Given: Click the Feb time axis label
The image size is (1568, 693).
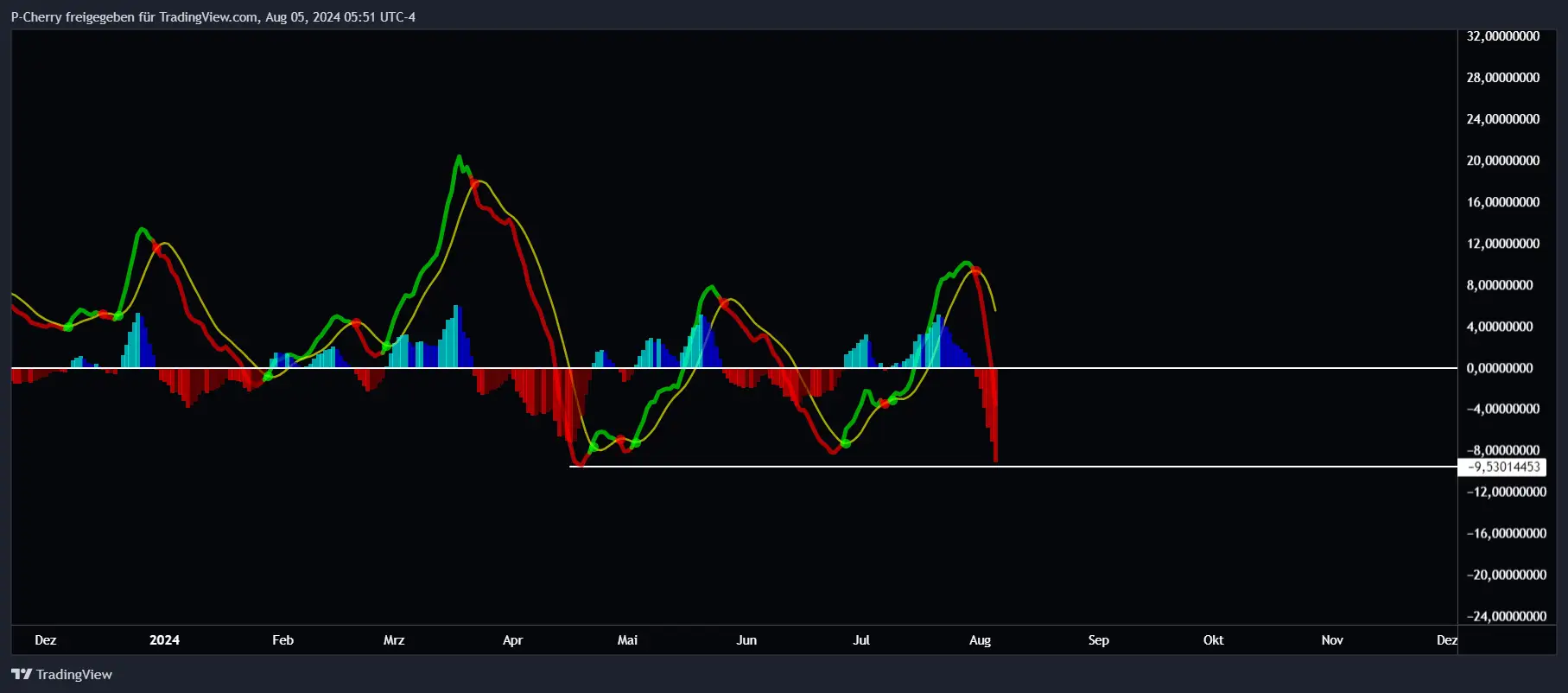Looking at the screenshot, I should 282,640.
